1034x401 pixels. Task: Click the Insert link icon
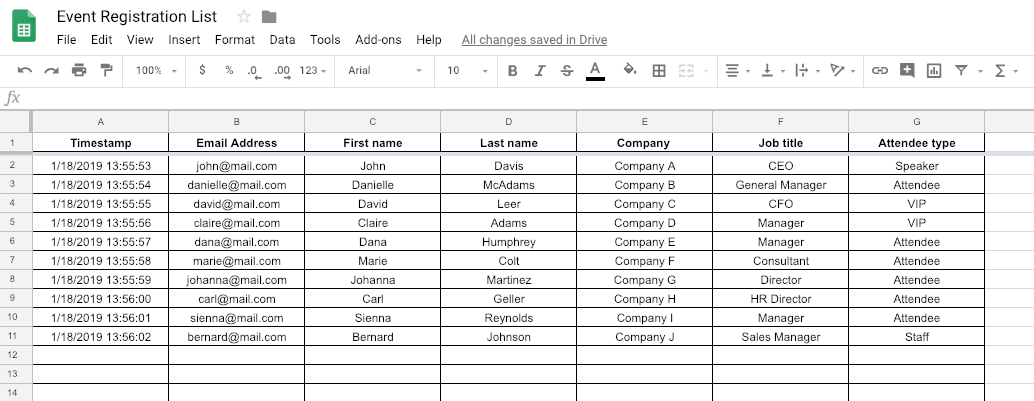tap(880, 71)
